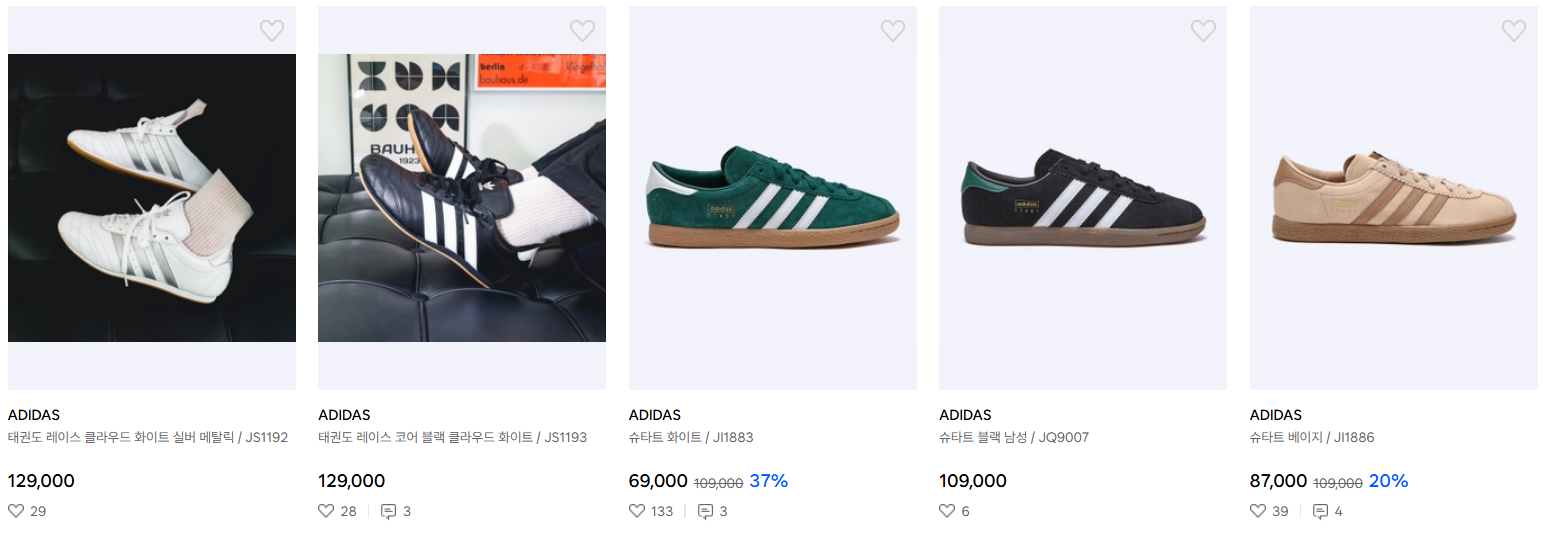Screen dimensions: 1546x547
Task: Click like-count heart showing 133
Action: (637, 511)
